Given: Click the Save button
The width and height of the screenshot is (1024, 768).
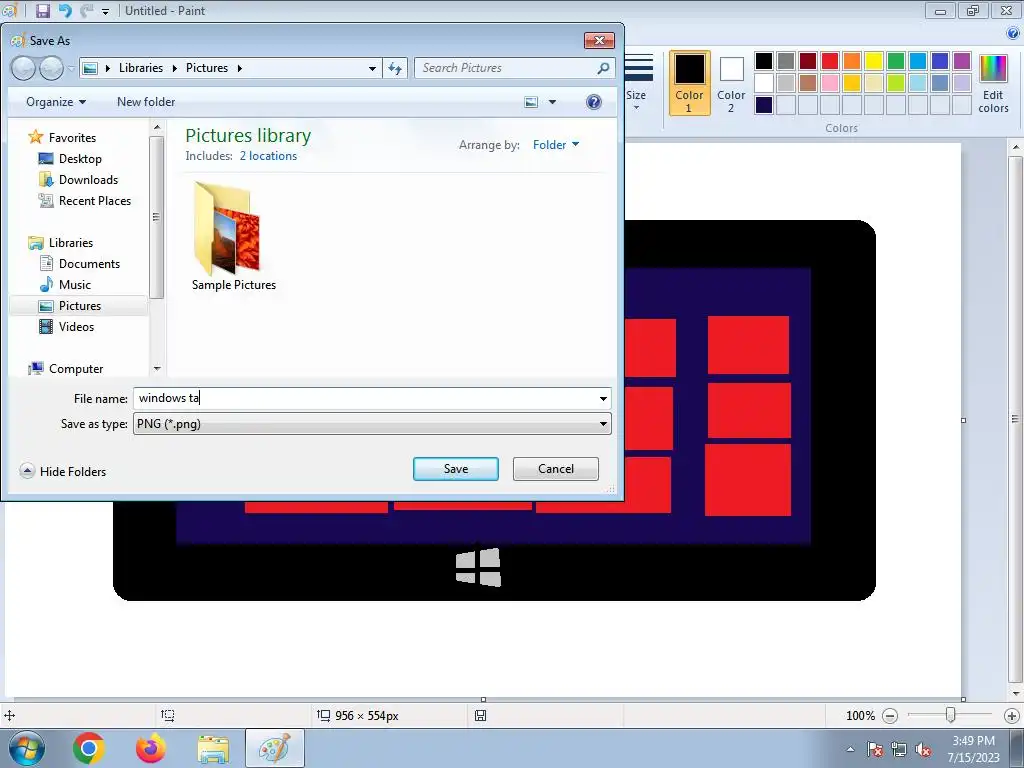Looking at the screenshot, I should 456,469.
